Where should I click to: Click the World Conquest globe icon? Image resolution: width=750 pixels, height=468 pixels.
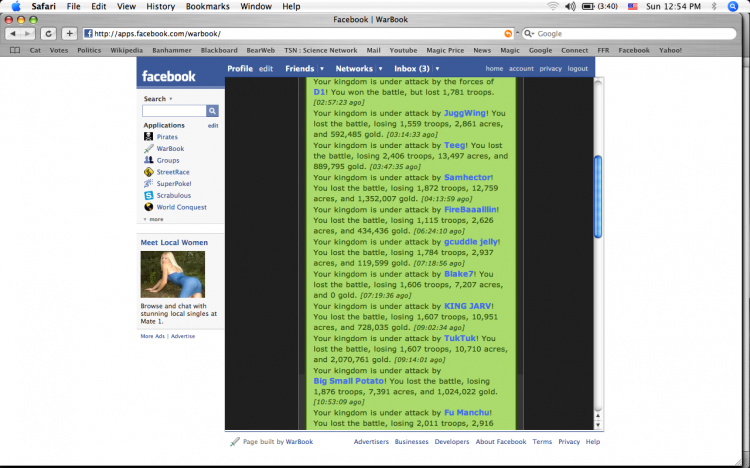[x=149, y=207]
